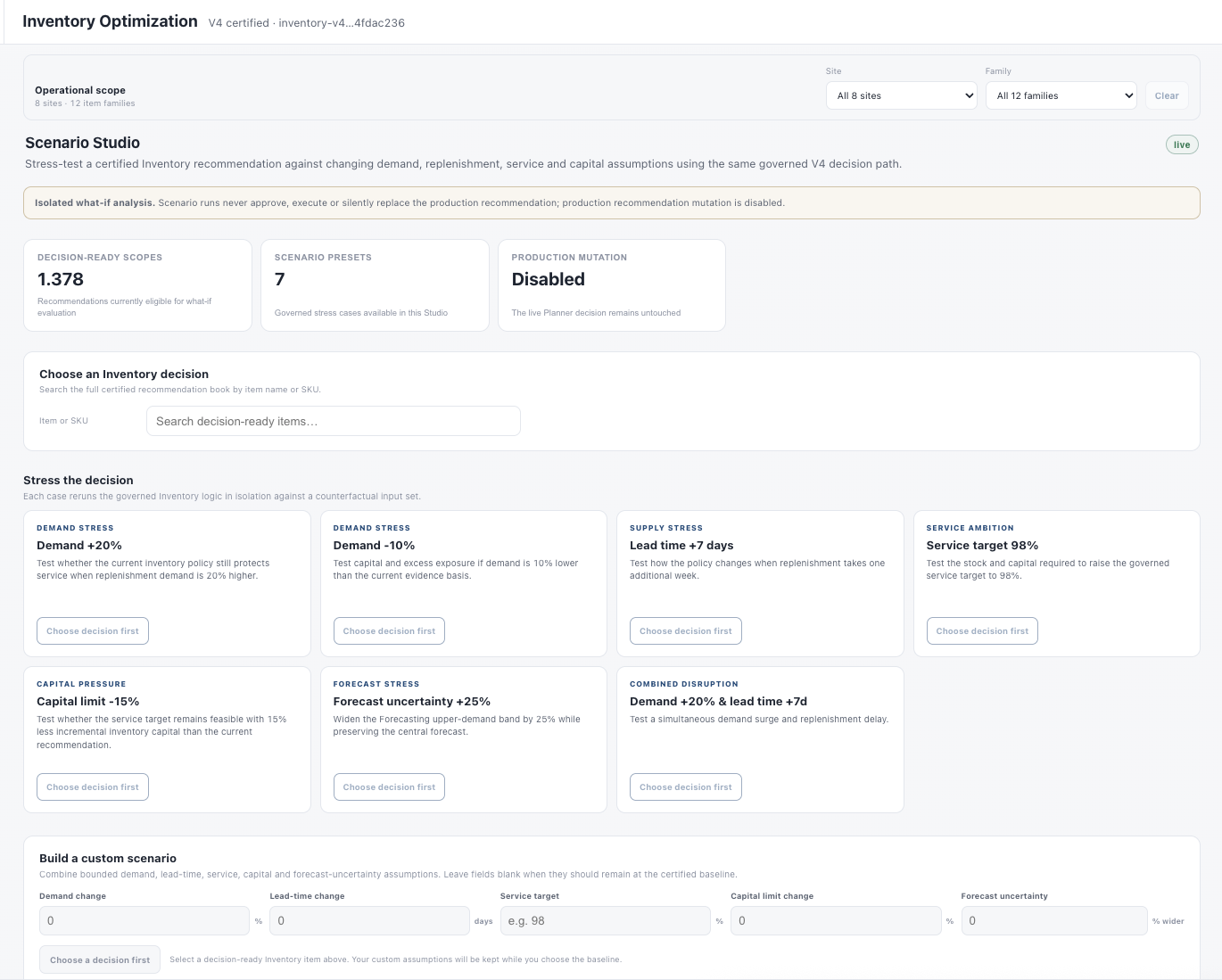This screenshot has width=1222, height=980.
Task: Click the 8 sites · 12 item families text
Action: [x=85, y=103]
